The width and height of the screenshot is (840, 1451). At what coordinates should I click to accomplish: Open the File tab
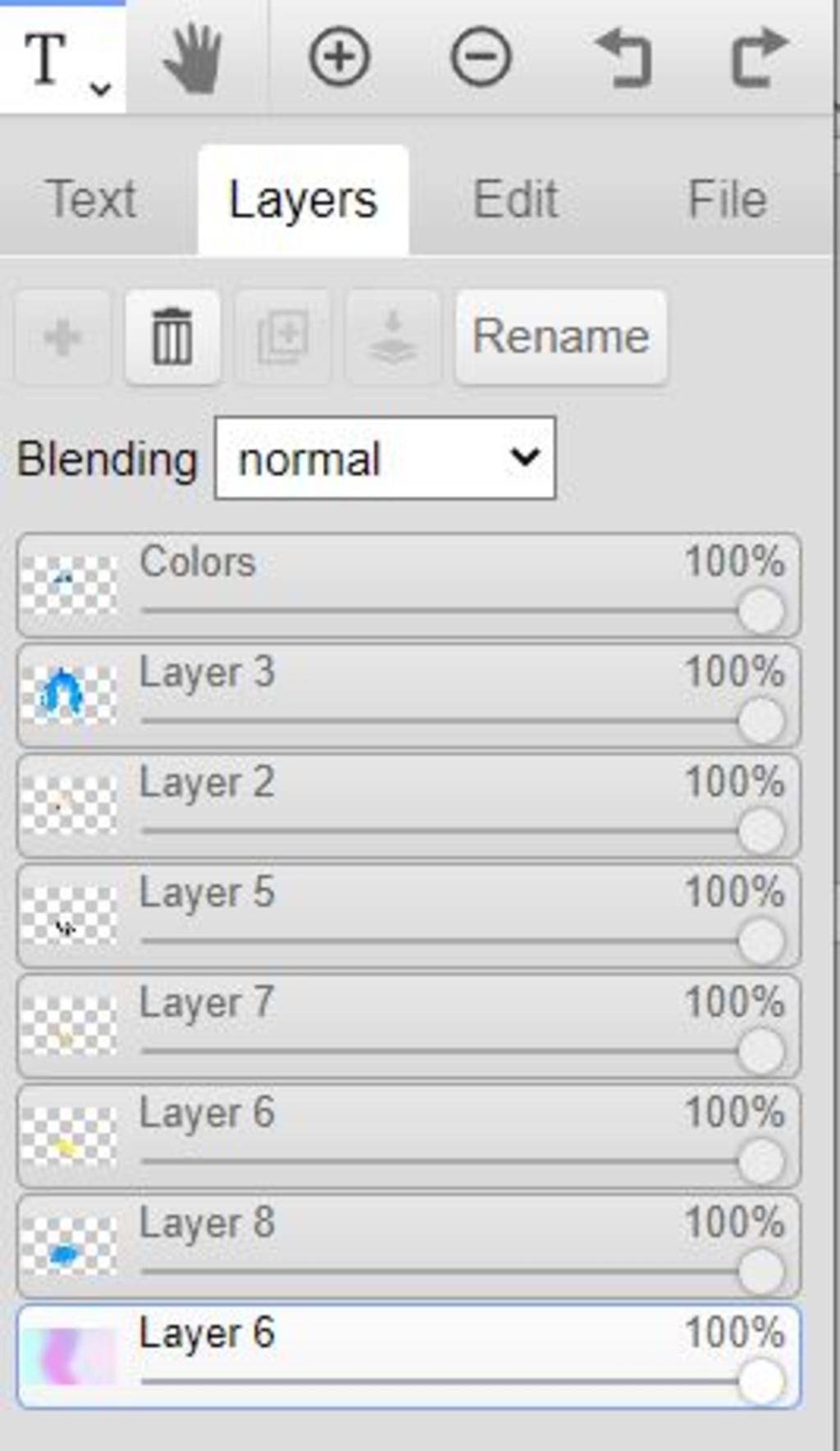[x=728, y=199]
